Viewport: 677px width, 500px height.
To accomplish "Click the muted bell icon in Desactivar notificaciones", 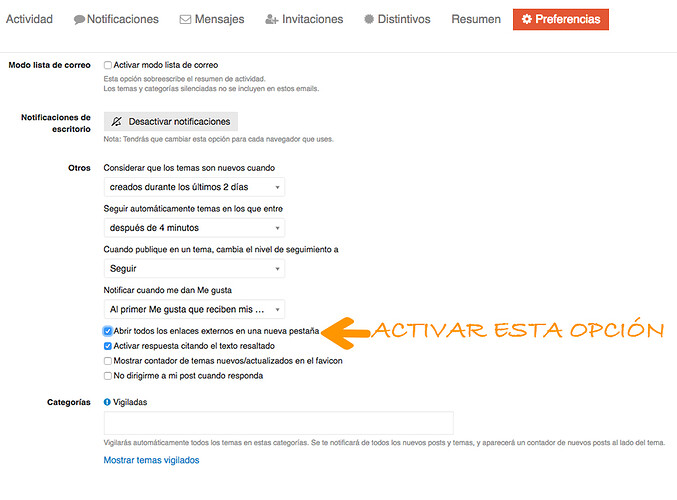I will point(117,122).
